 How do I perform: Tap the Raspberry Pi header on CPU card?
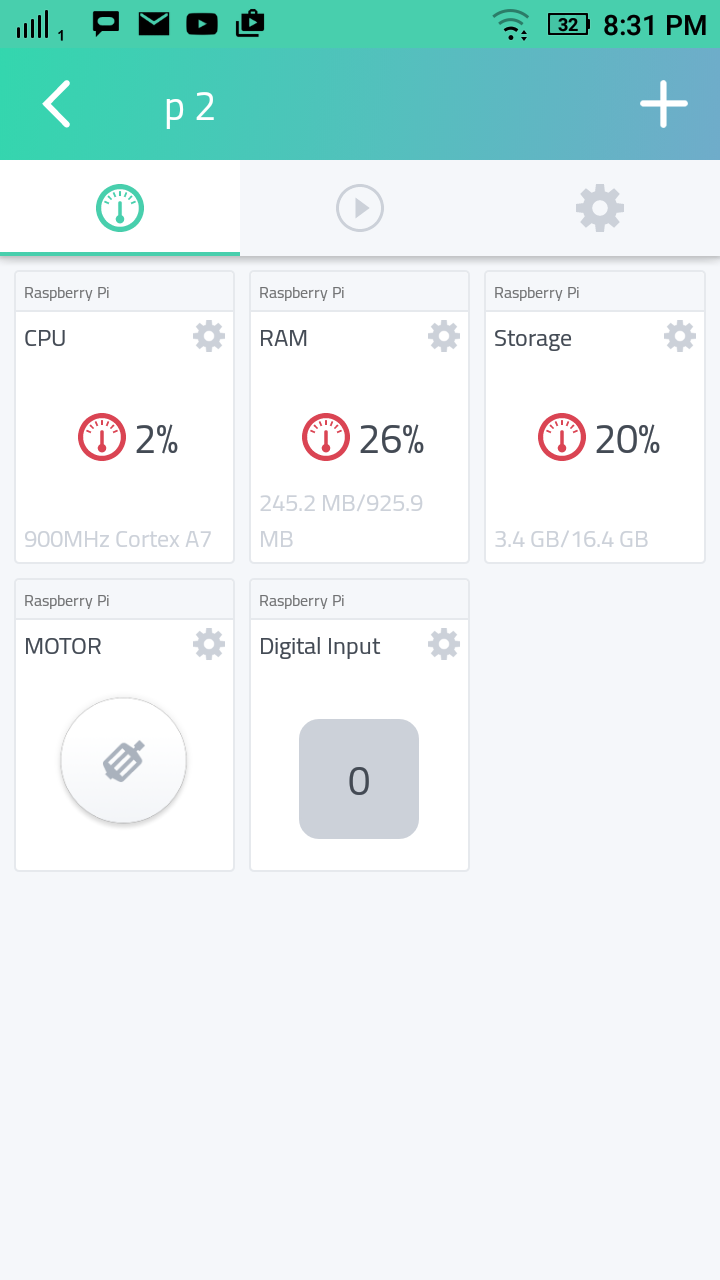coord(67,292)
